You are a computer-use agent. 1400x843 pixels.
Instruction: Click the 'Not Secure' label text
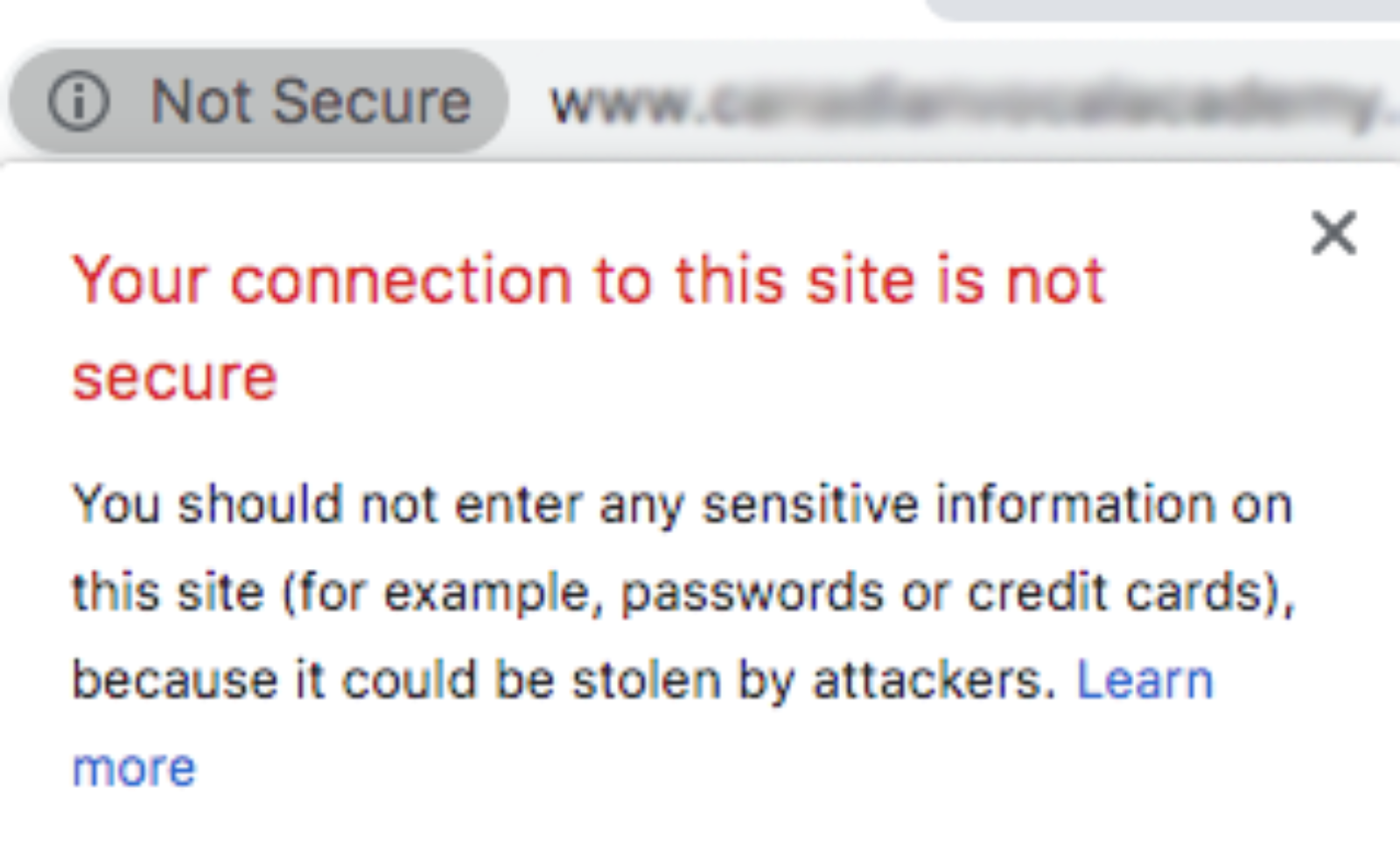(x=311, y=102)
